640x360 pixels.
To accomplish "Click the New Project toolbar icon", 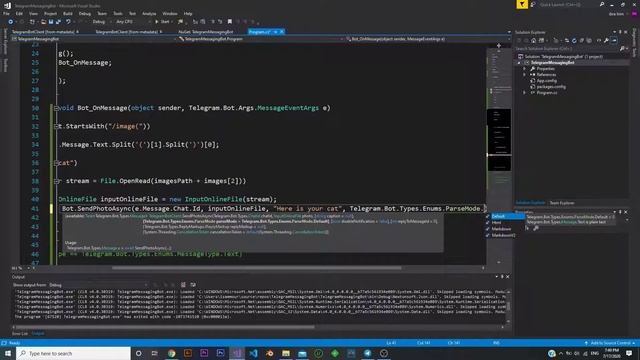I will 32,22.
